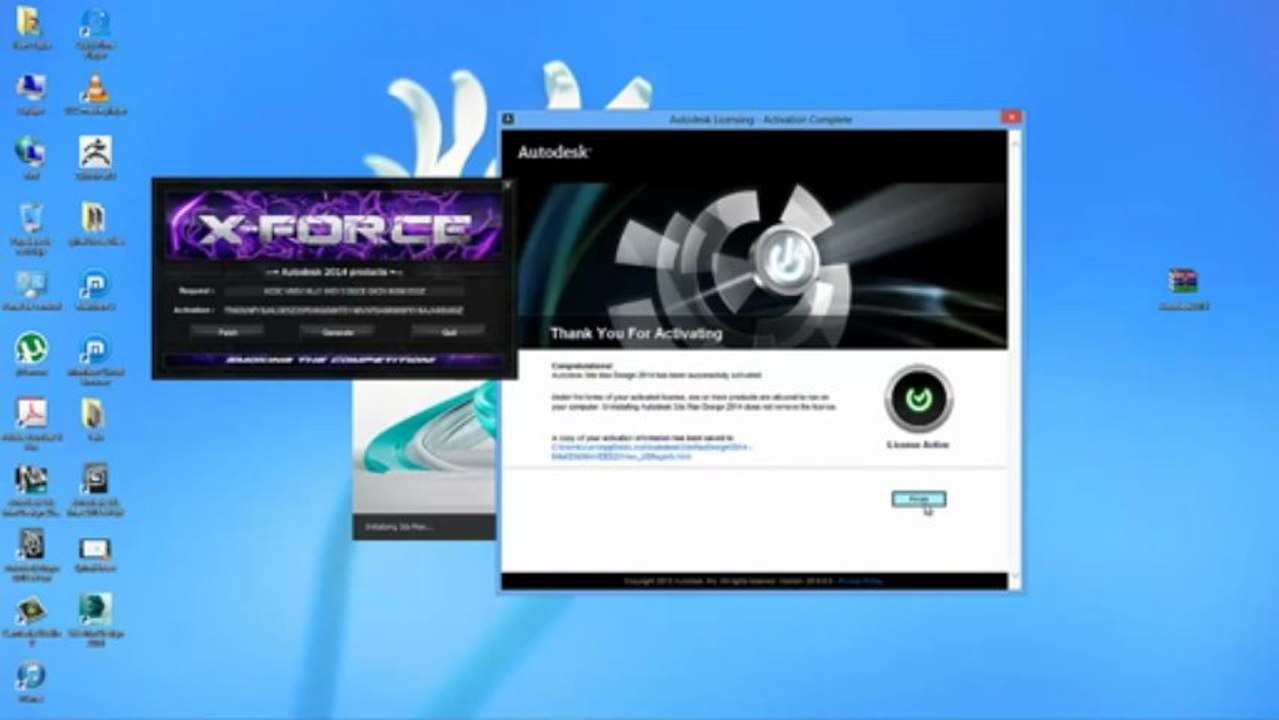Open the Control Panel desktop icon

click(31, 284)
